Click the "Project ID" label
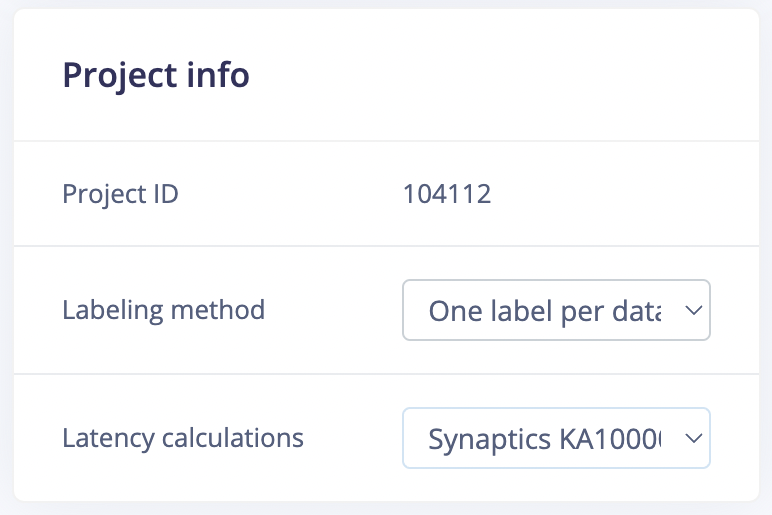Viewport: 772px width, 515px height. click(120, 193)
